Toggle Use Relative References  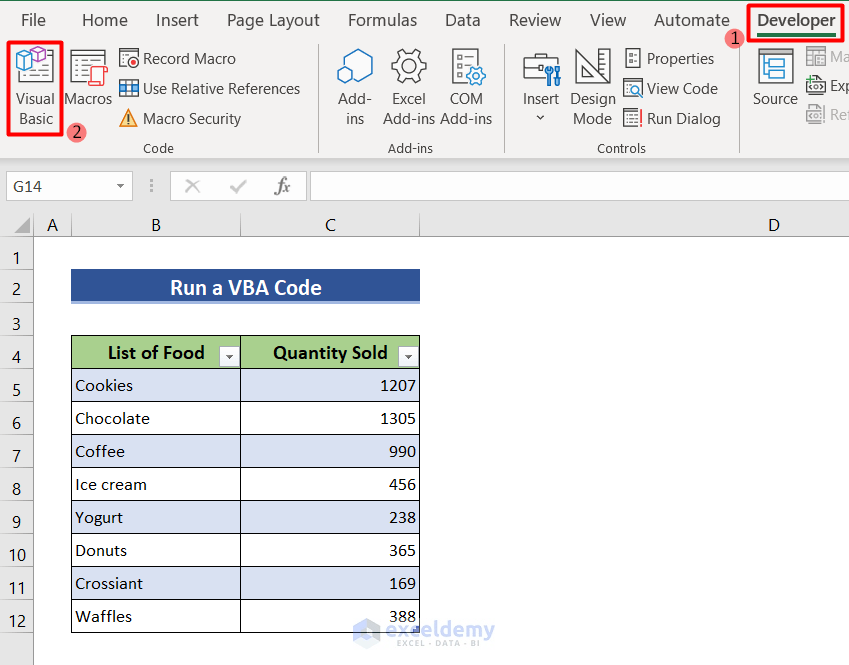point(211,88)
